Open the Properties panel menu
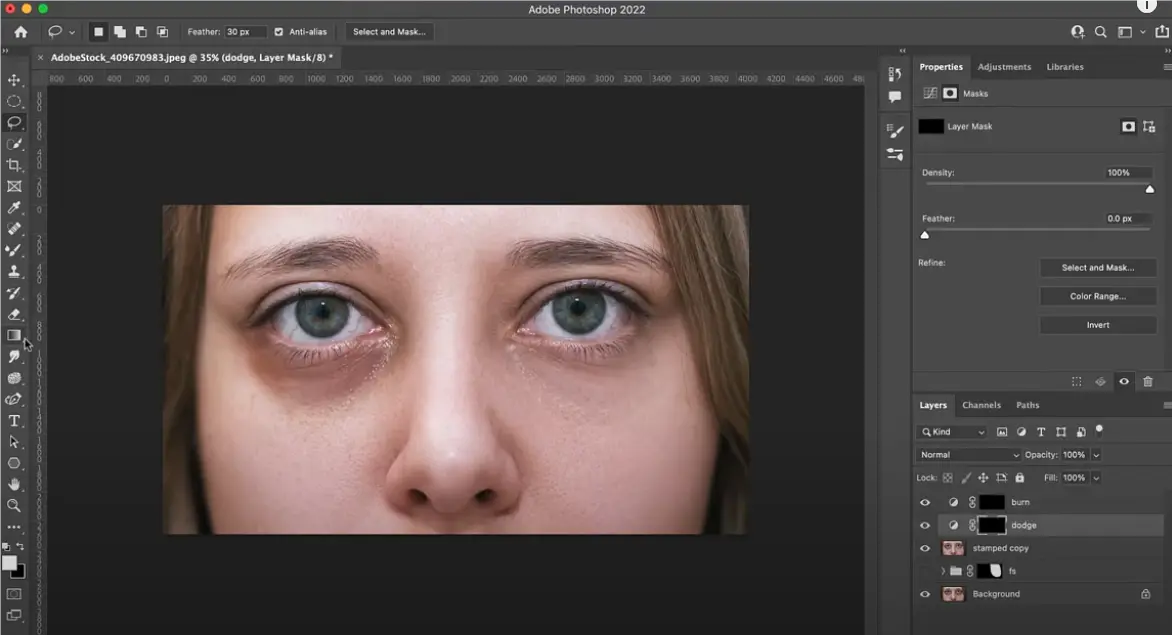Image resolution: width=1172 pixels, height=635 pixels. [x=1167, y=66]
